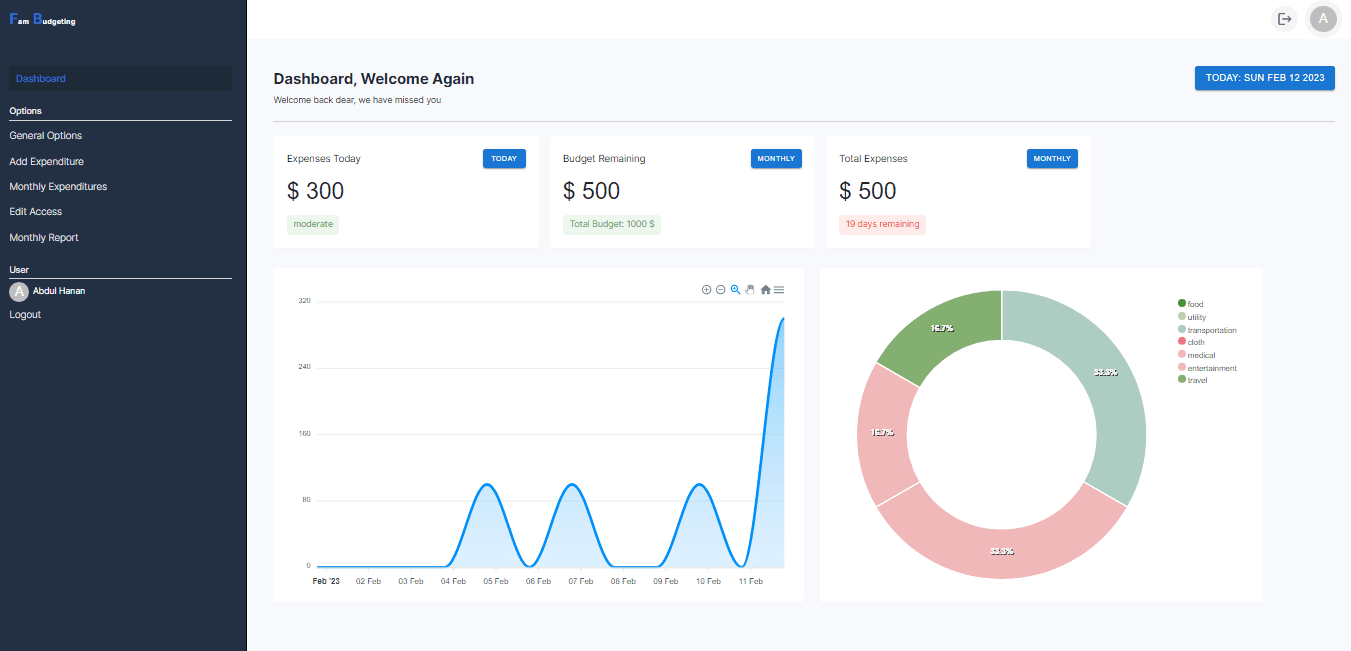This screenshot has width=1351, height=651.
Task: Open the top-right user avatar
Action: (x=1323, y=19)
